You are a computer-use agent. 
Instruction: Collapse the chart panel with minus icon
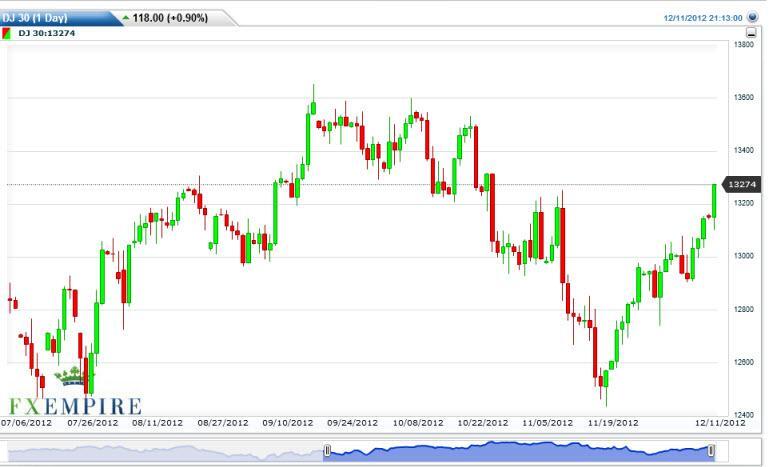(x=751, y=33)
